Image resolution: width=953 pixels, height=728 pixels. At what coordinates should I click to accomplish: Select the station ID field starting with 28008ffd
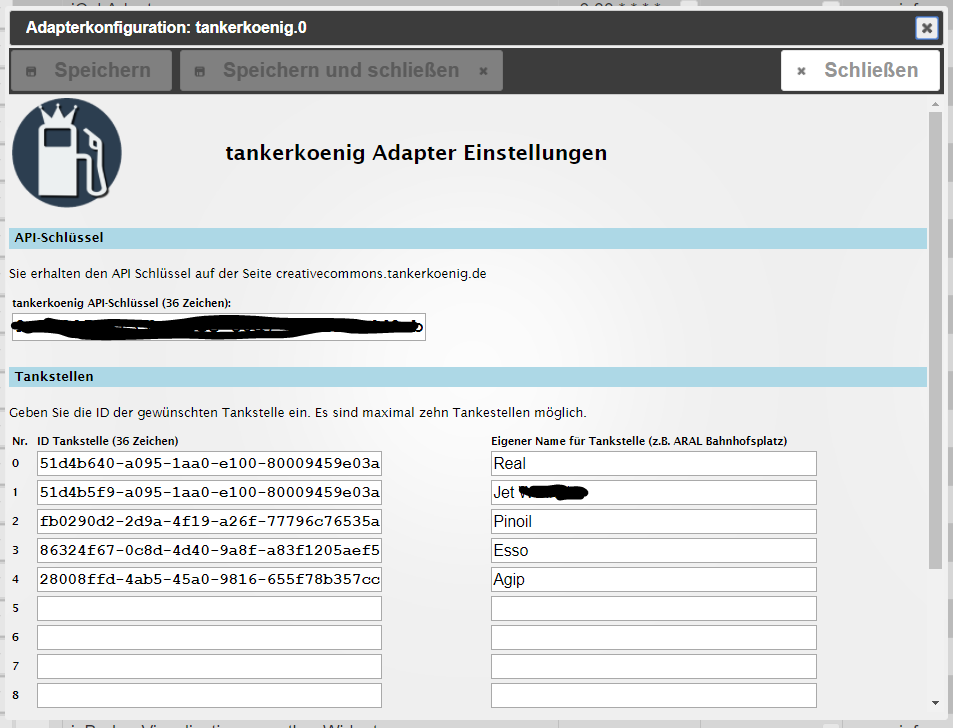(209, 579)
